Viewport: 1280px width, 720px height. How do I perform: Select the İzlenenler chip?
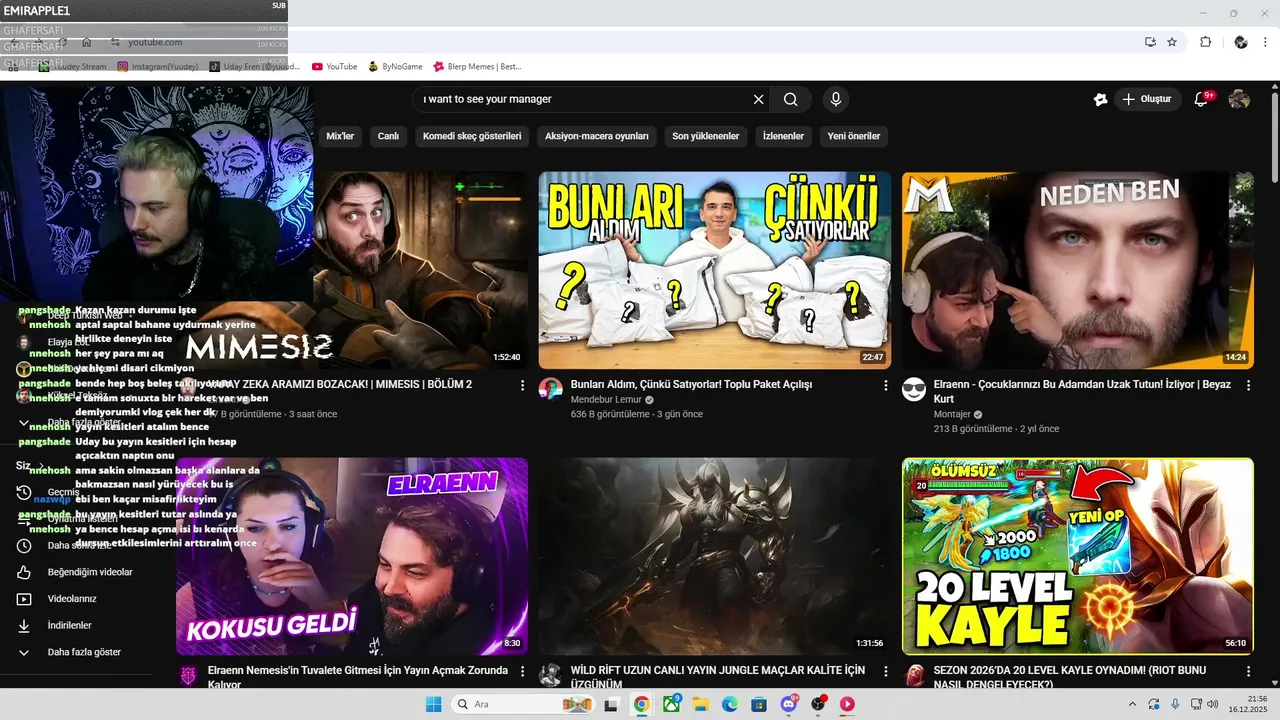pyautogui.click(x=783, y=136)
